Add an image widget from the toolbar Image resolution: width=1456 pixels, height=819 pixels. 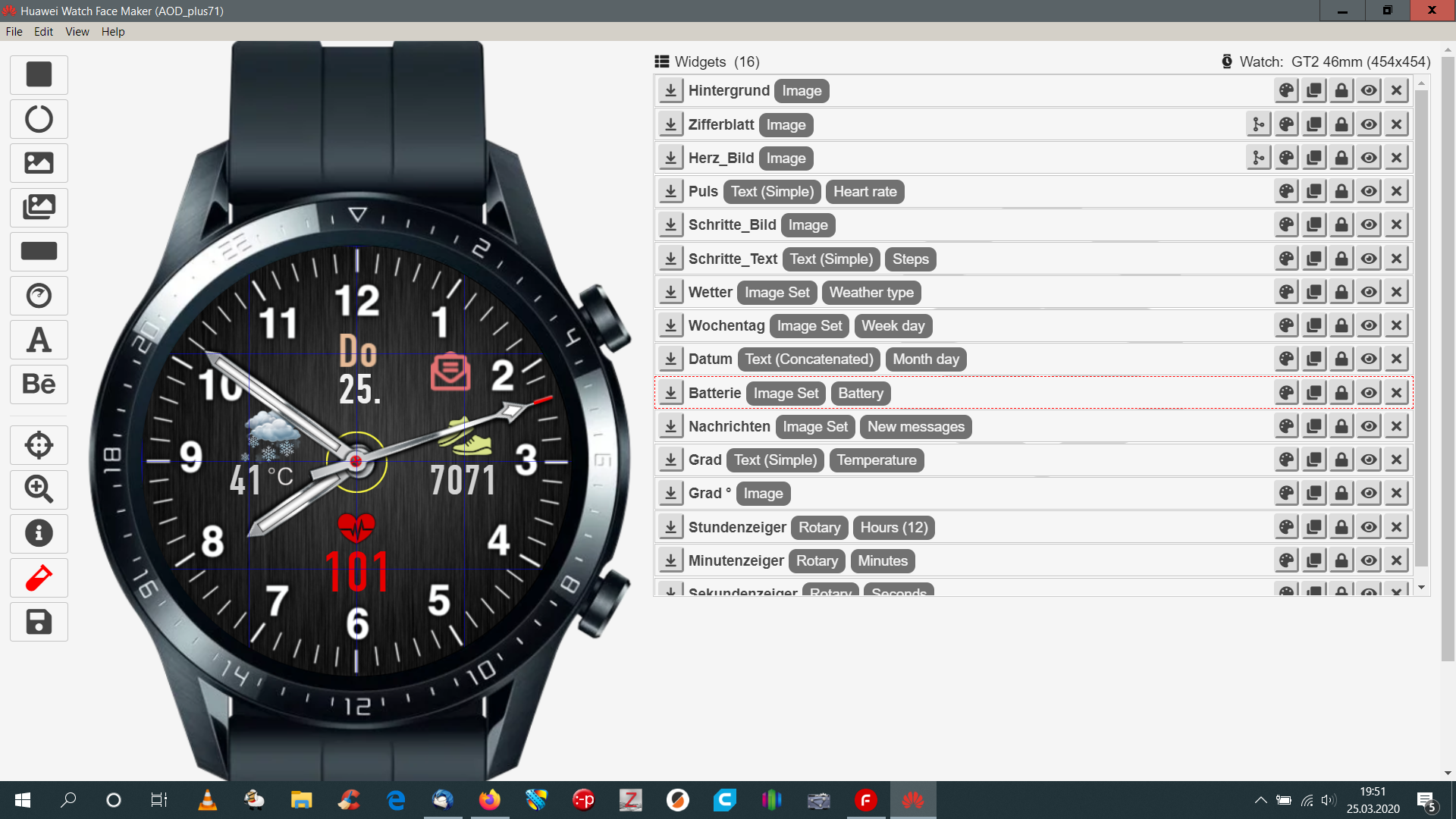(x=39, y=163)
